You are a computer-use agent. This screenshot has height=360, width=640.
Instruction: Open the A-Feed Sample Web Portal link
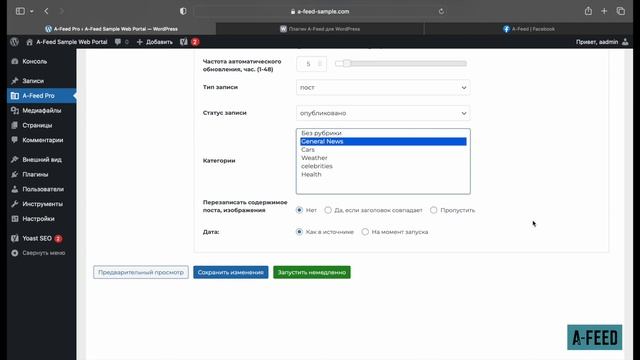(67, 42)
